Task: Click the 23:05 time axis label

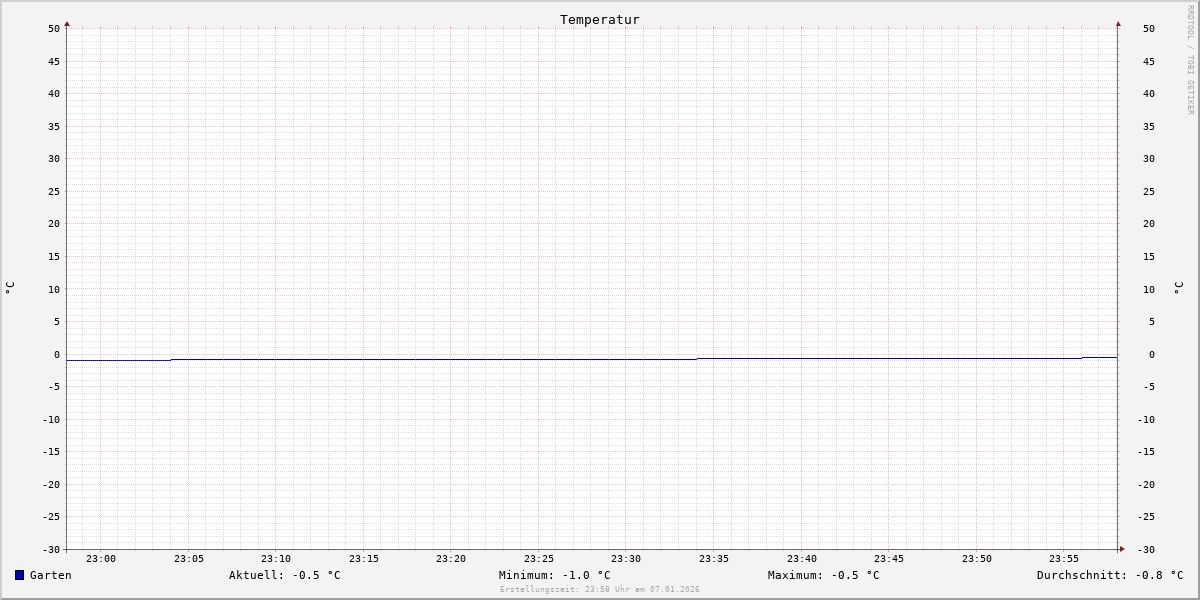Action: 189,559
